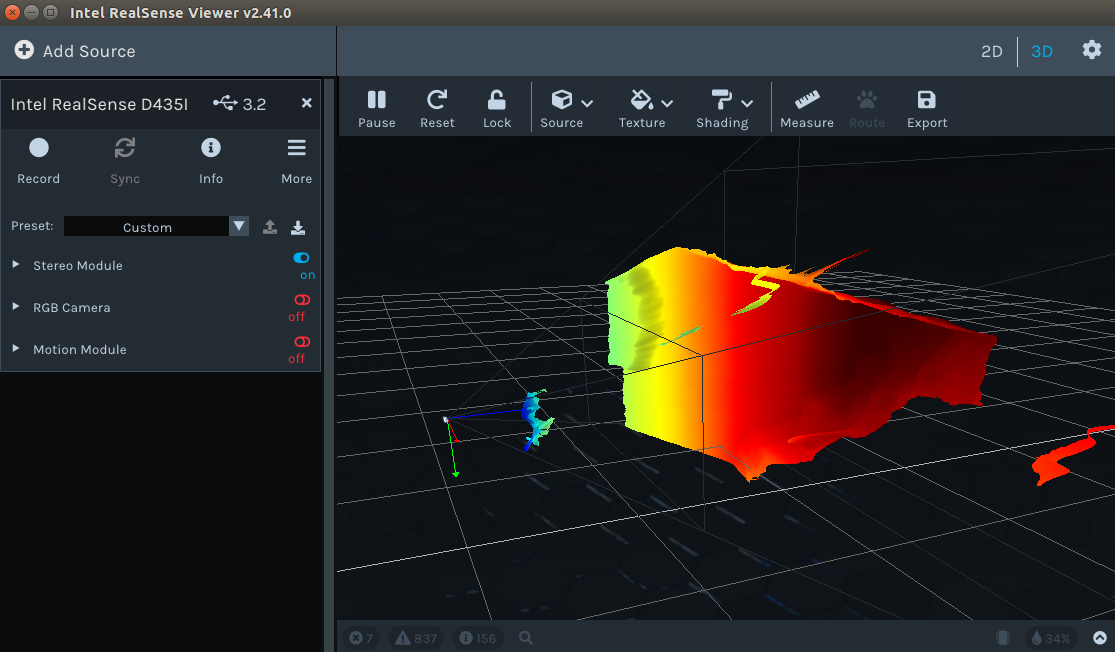Expand the Motion Module section
The image size is (1115, 652).
point(16,348)
